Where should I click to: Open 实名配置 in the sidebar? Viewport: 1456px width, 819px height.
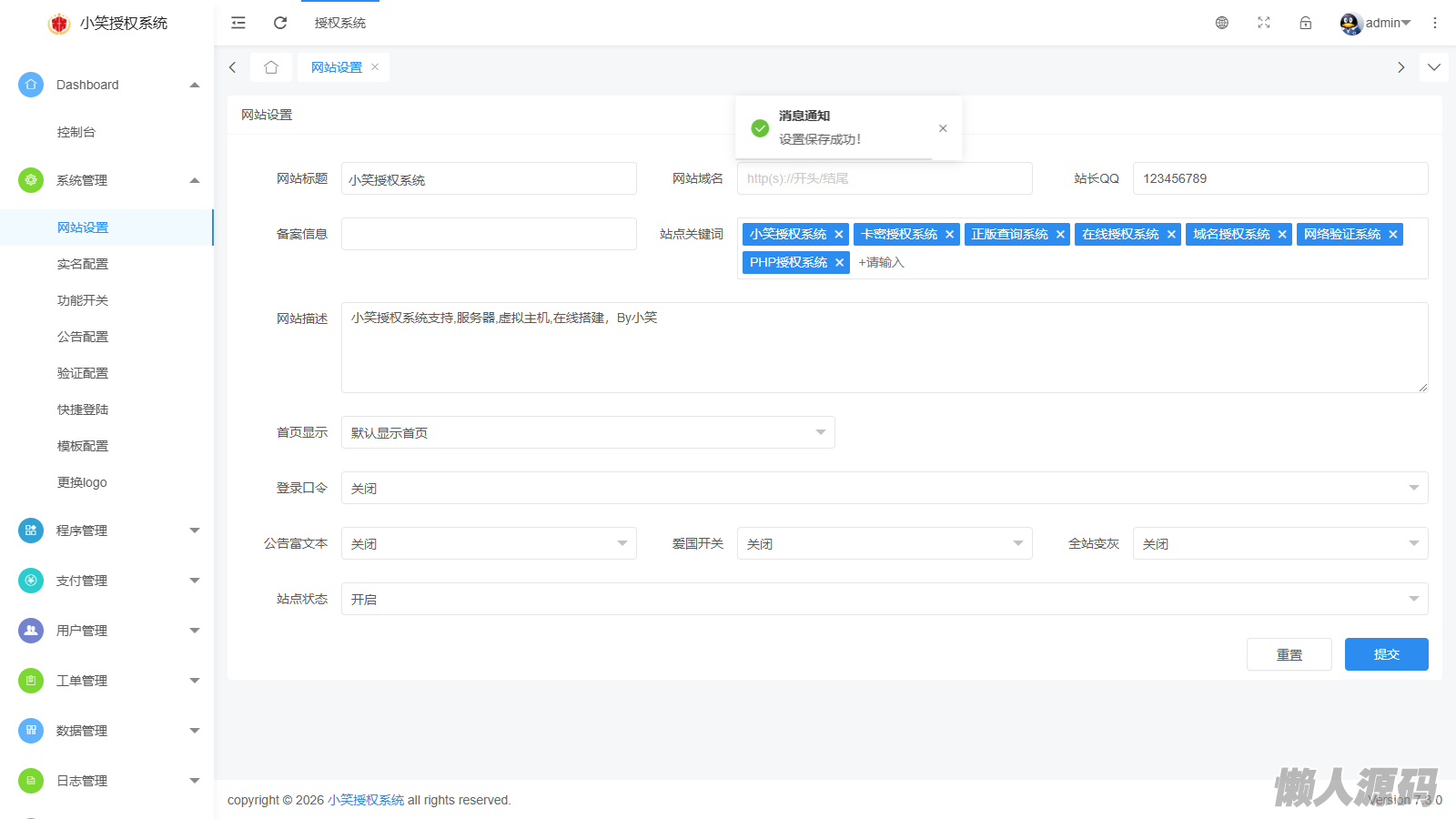(x=83, y=264)
